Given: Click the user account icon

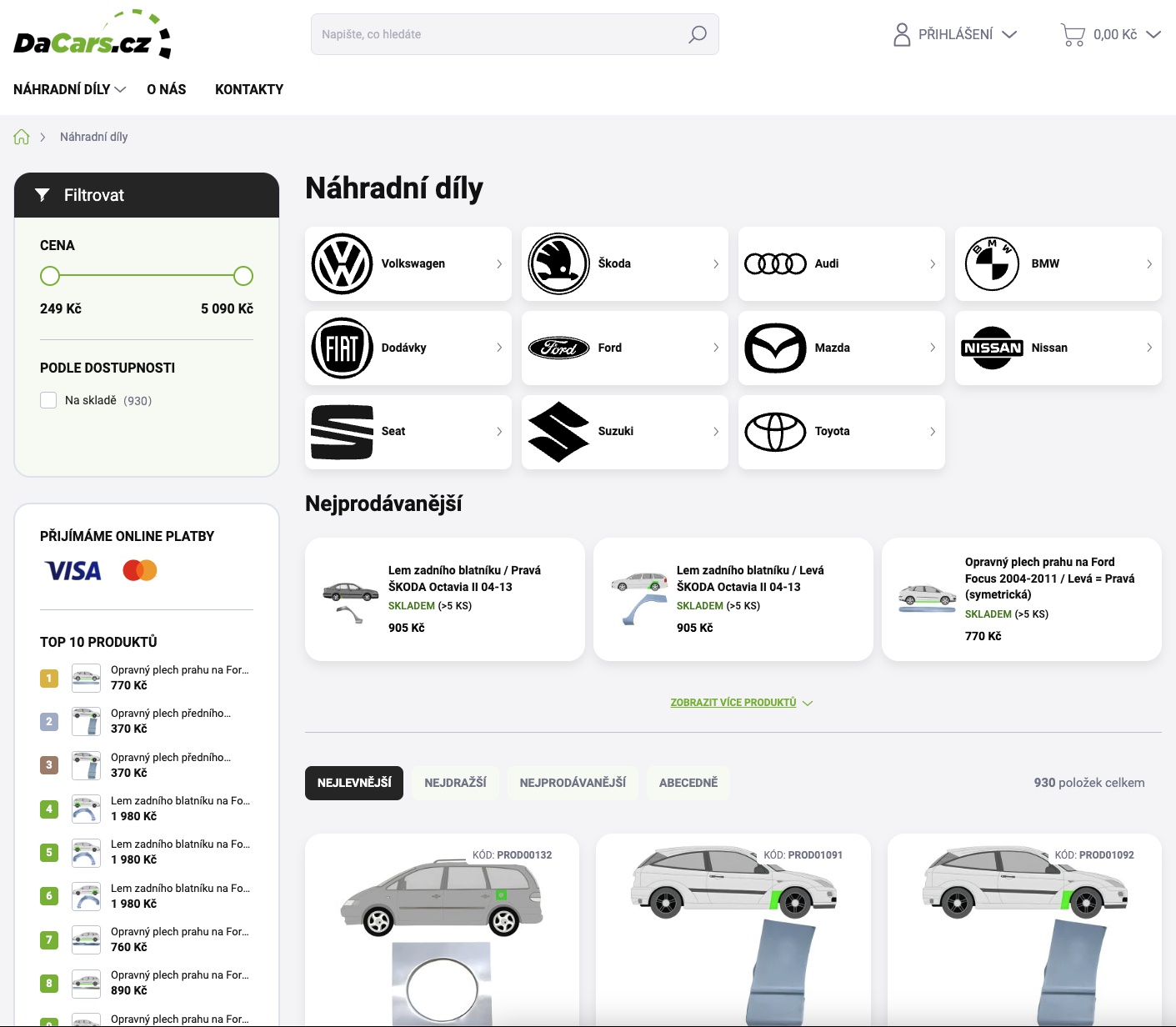Looking at the screenshot, I should [902, 34].
